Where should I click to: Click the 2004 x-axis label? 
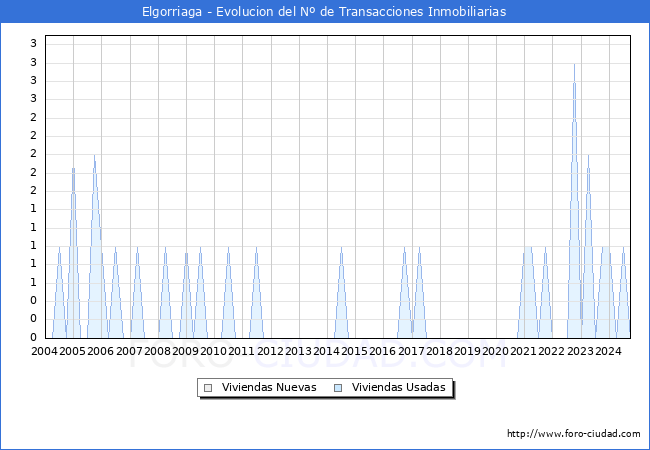tap(45, 351)
